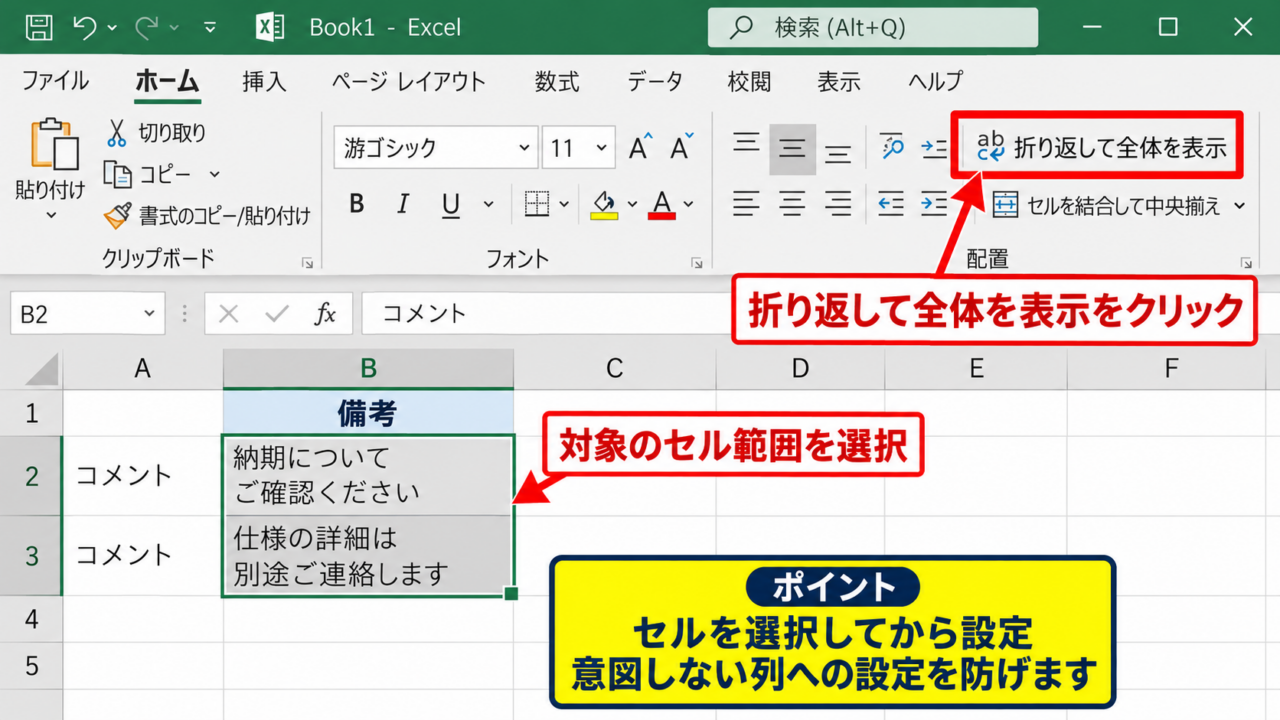
Task: Expand the Customize Quick Access Toolbar arrow
Action: tap(210, 28)
